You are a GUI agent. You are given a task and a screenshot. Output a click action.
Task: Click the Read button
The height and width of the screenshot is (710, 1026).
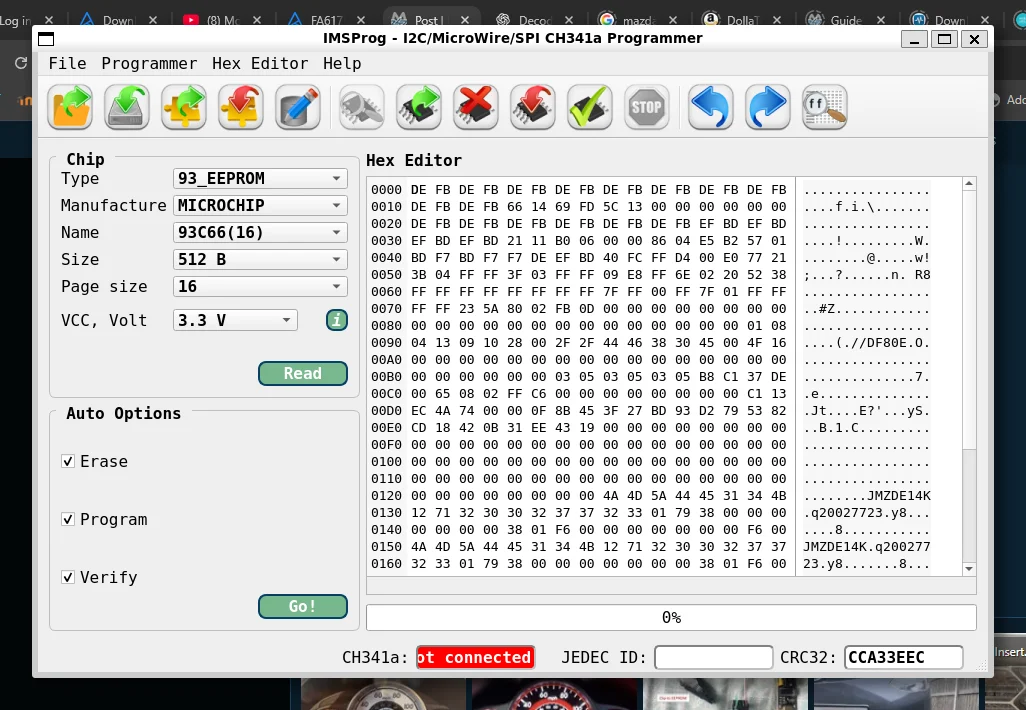click(302, 374)
